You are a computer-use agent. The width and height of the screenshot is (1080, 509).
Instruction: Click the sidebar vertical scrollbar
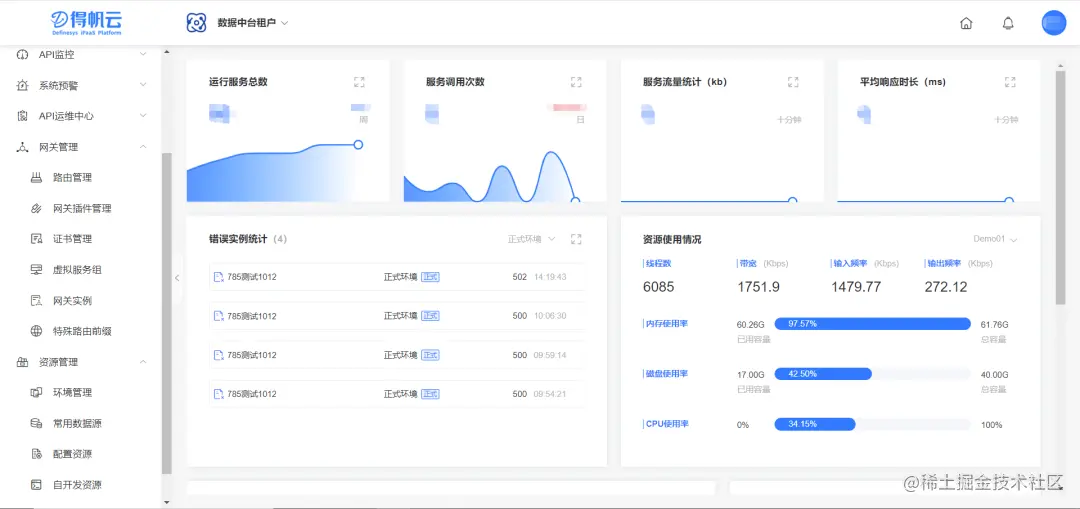tap(166, 313)
